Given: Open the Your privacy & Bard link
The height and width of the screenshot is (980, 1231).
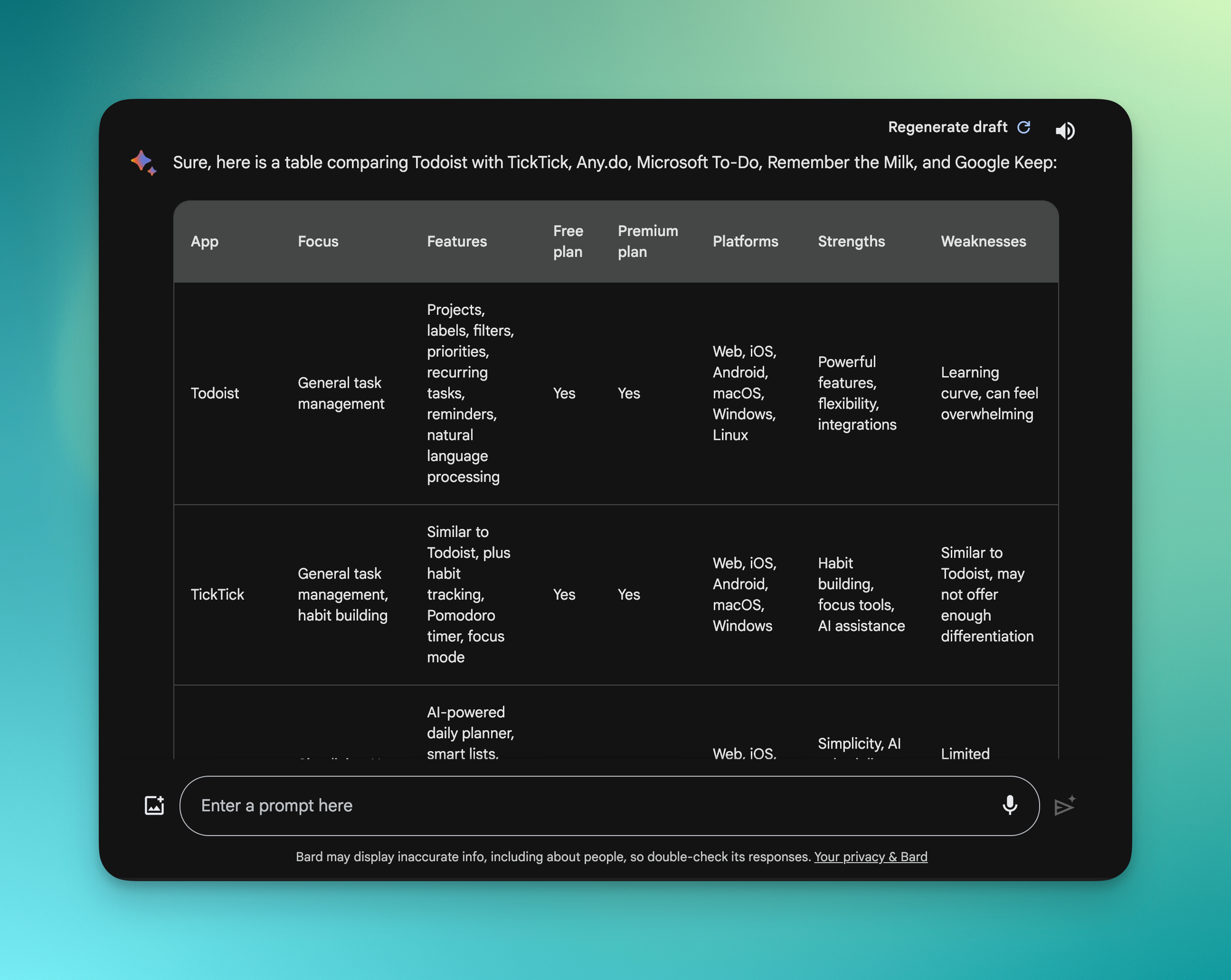Looking at the screenshot, I should coord(870,857).
